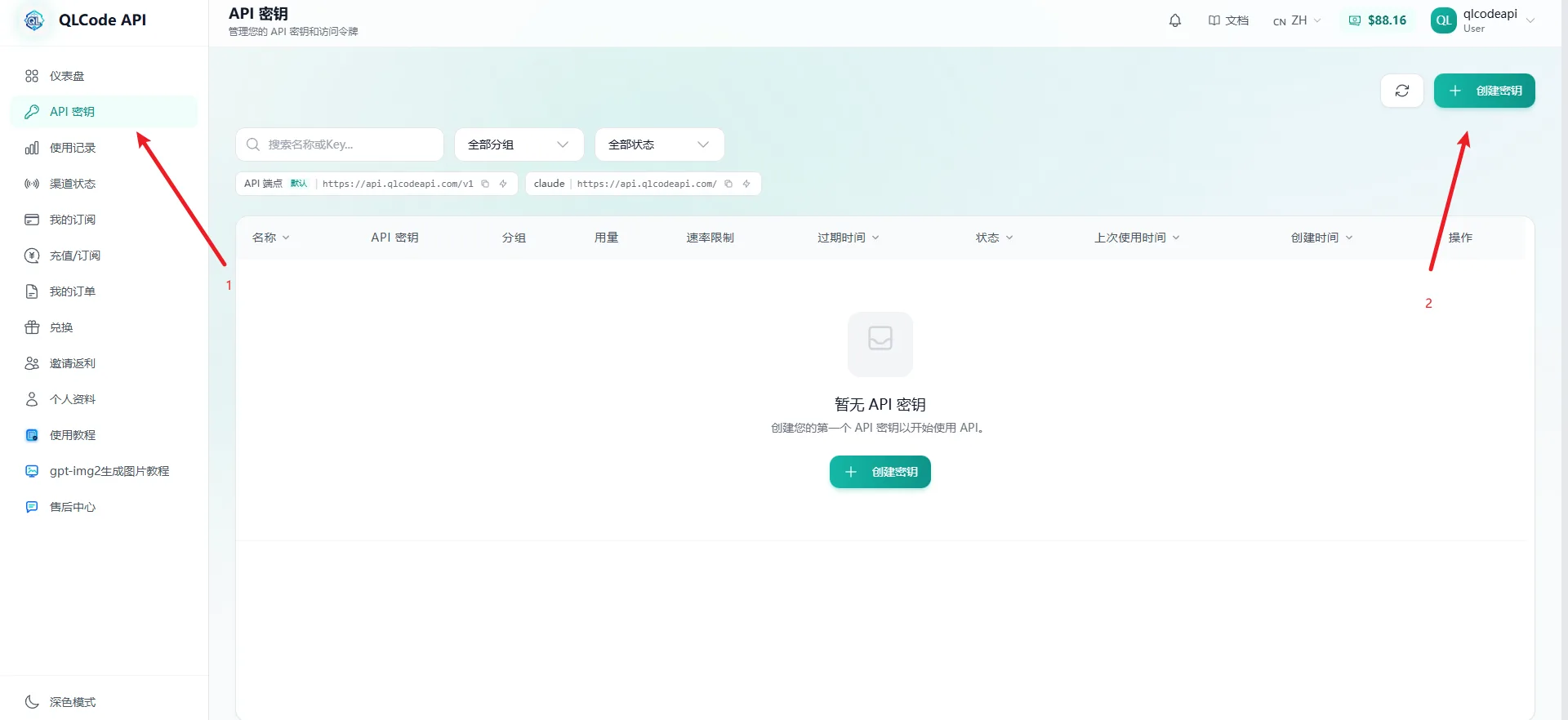Click the center 创建密钥 button under empty state

pos(880,472)
